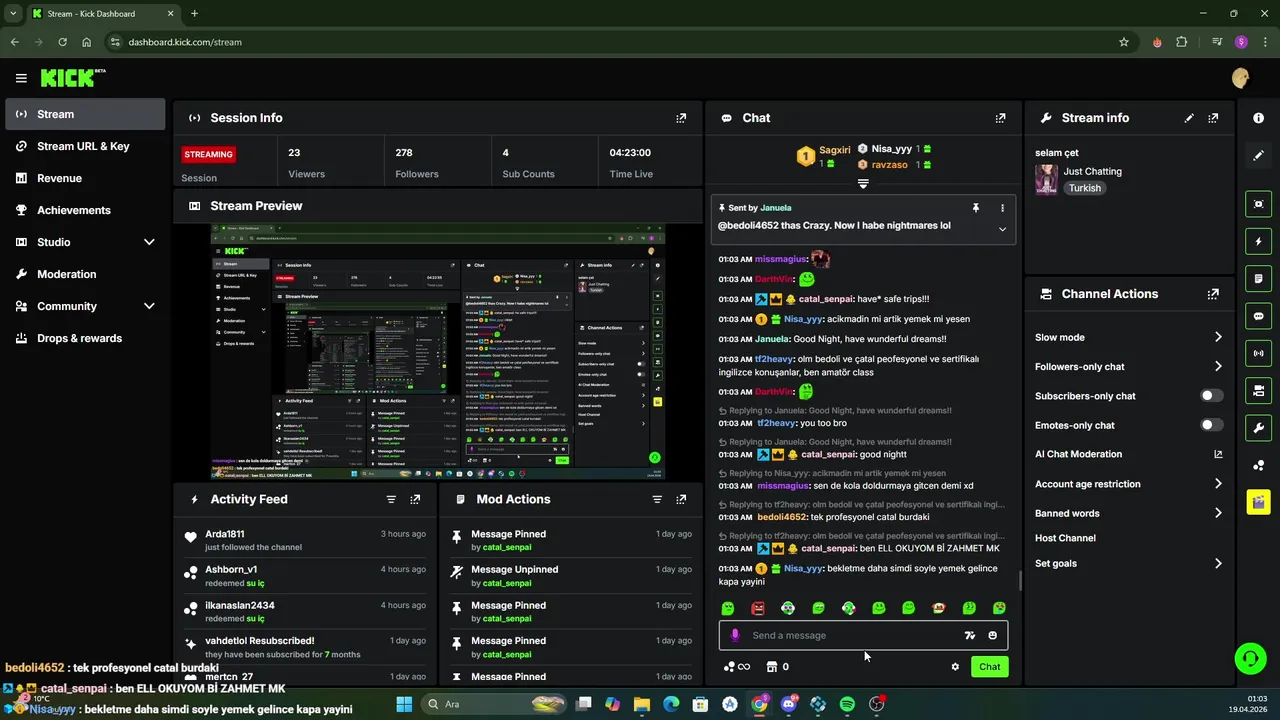Unpin the pinned chat message with the pin icon

975,208
